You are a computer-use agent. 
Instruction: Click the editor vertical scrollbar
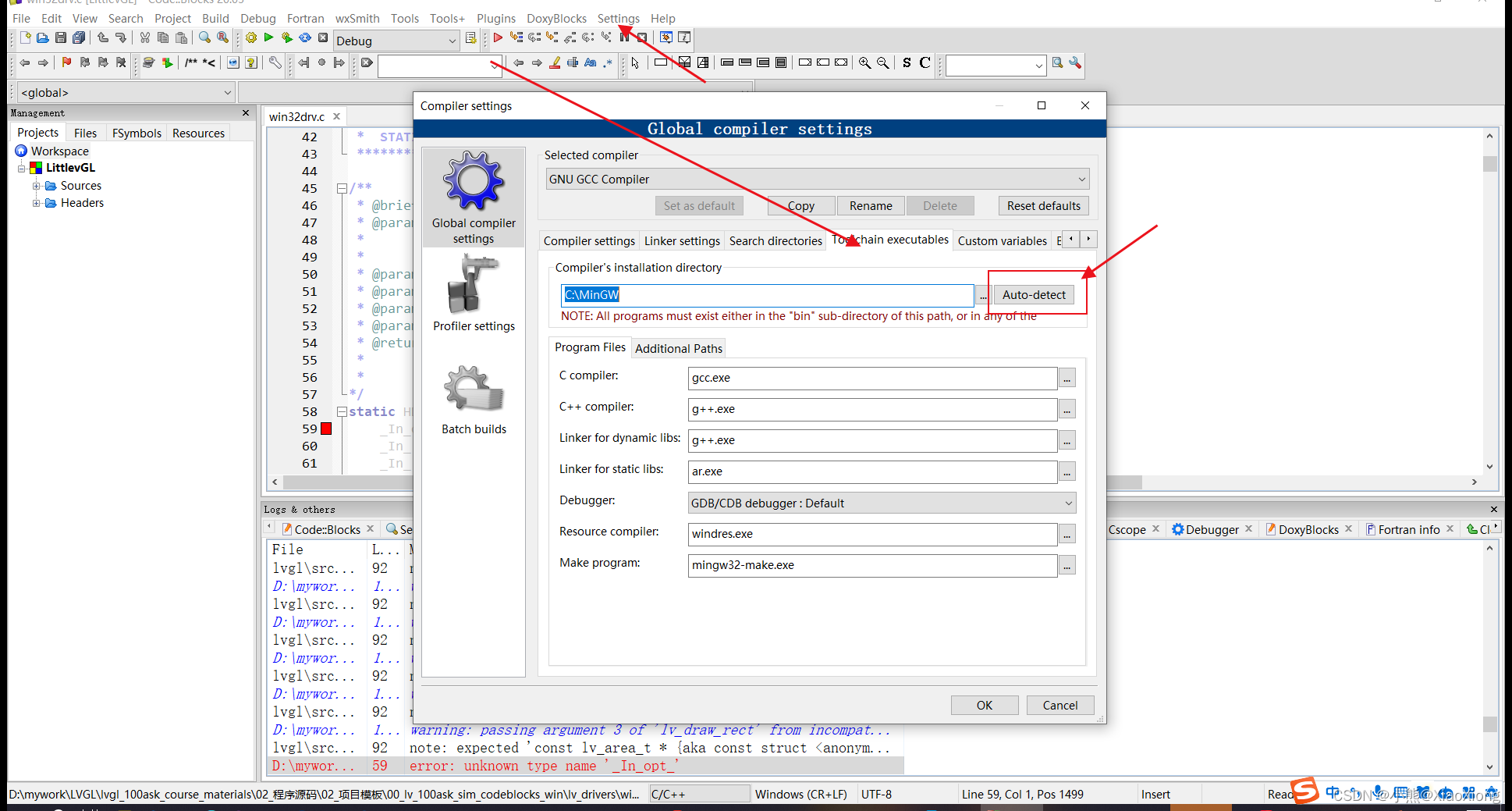click(1489, 301)
